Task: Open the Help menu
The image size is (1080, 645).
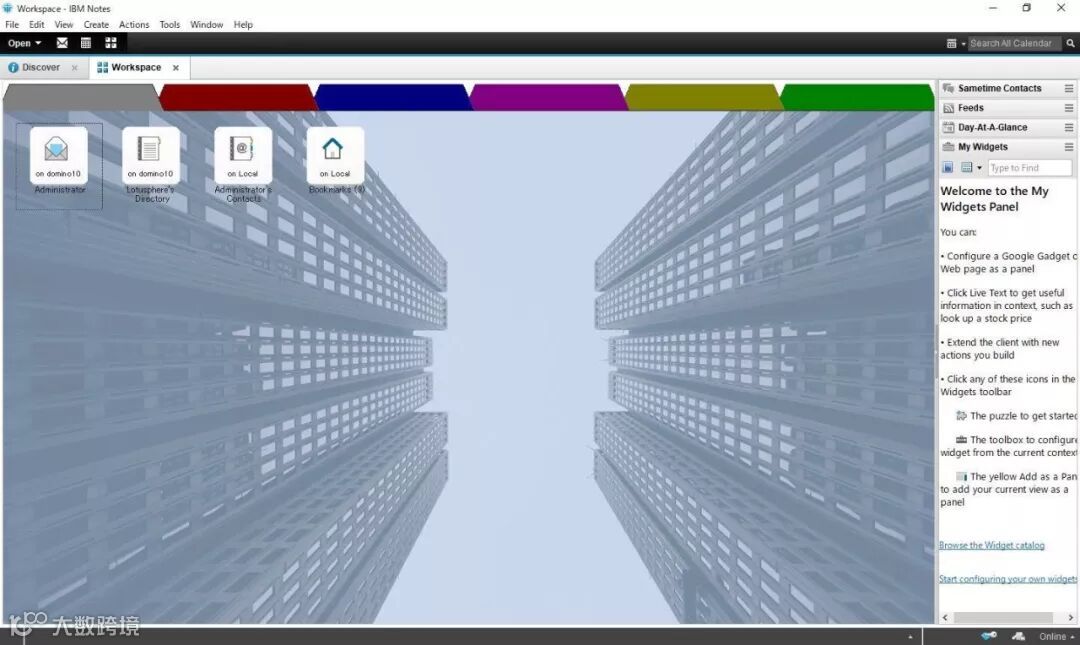Action: [x=243, y=24]
